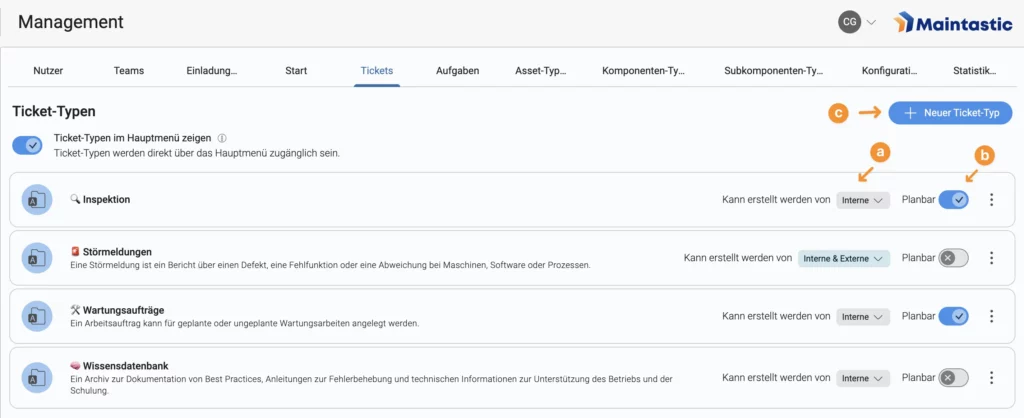Turn off Planbar toggle for Inspektion
Image resolution: width=1024 pixels, height=418 pixels.
click(953, 200)
